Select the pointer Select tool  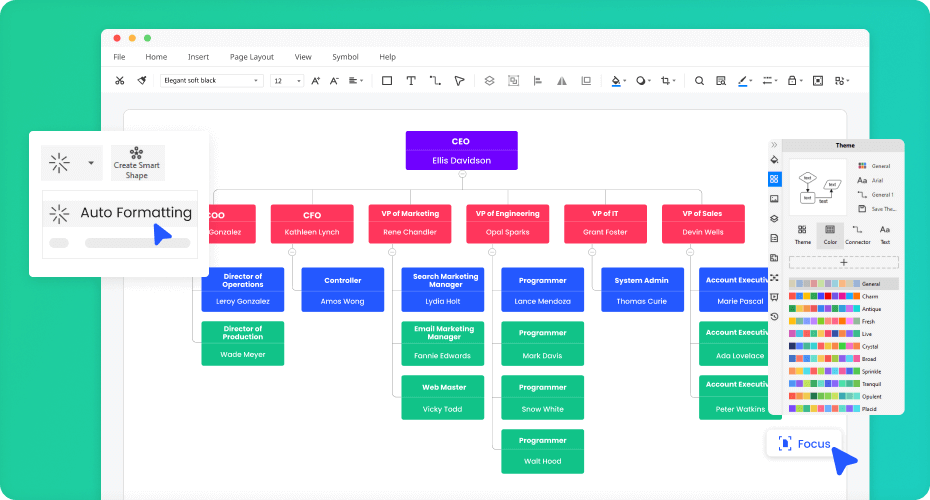click(x=459, y=81)
